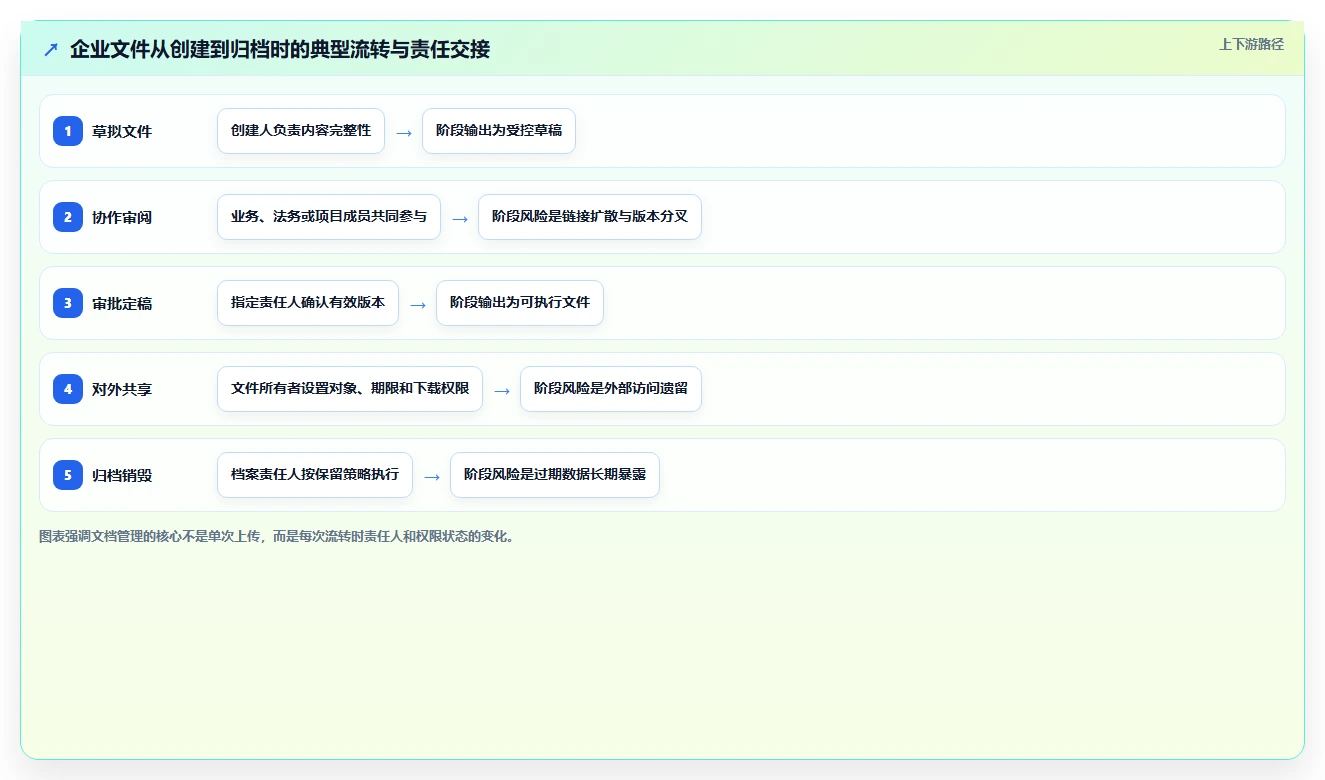Screen dimensions: 1325x780
Task: Click the 上下游路径 label in the header
Action: point(1251,44)
